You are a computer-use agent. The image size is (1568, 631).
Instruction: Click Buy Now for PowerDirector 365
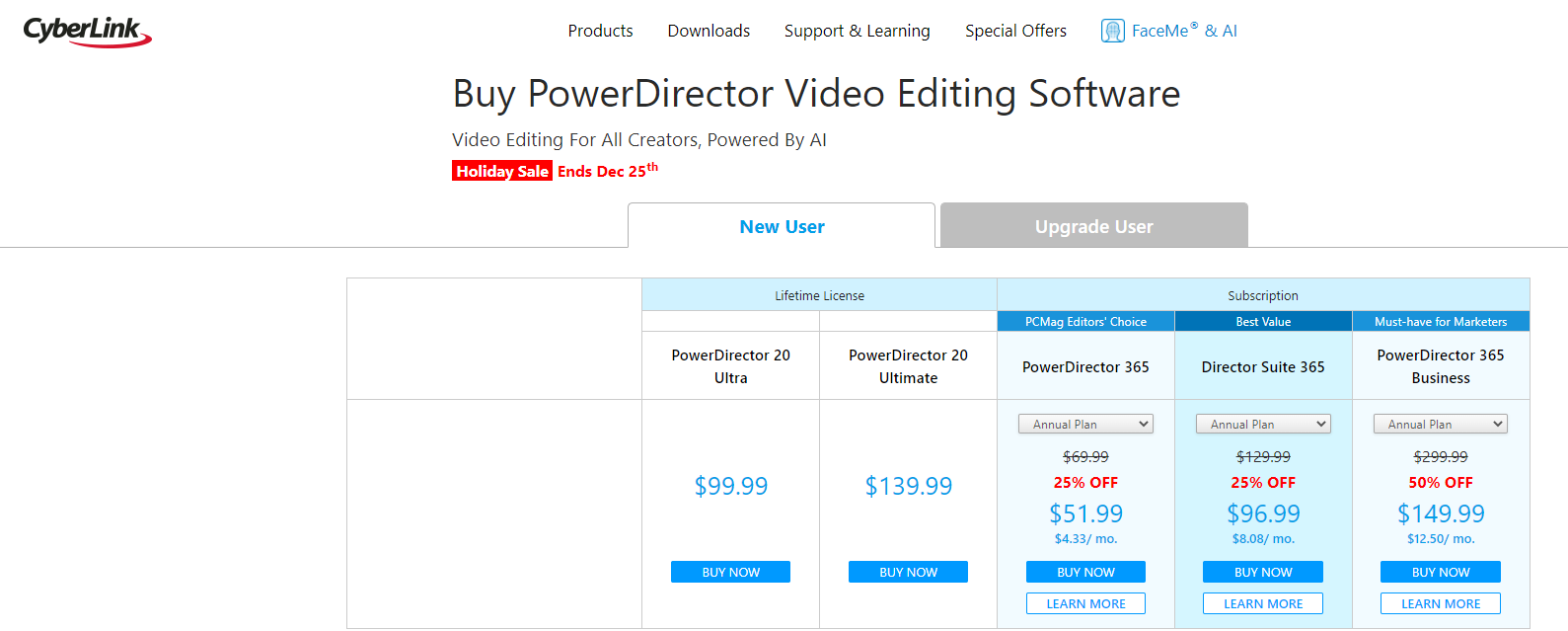tap(1085, 572)
